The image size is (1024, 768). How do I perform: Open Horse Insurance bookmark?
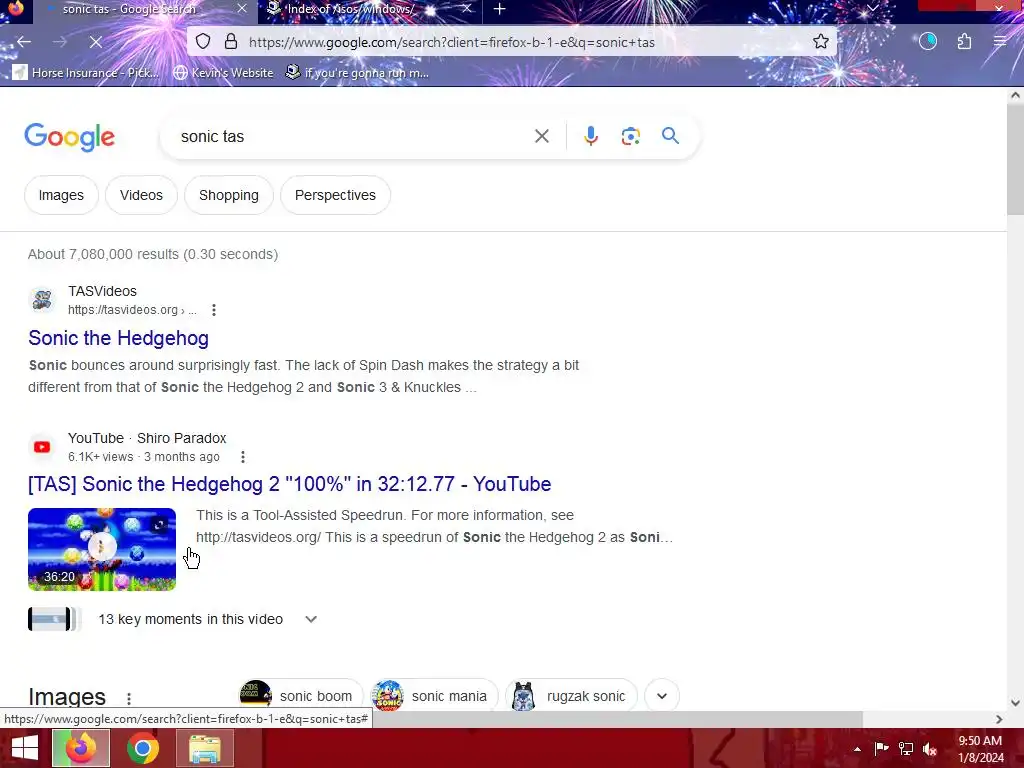click(x=86, y=72)
